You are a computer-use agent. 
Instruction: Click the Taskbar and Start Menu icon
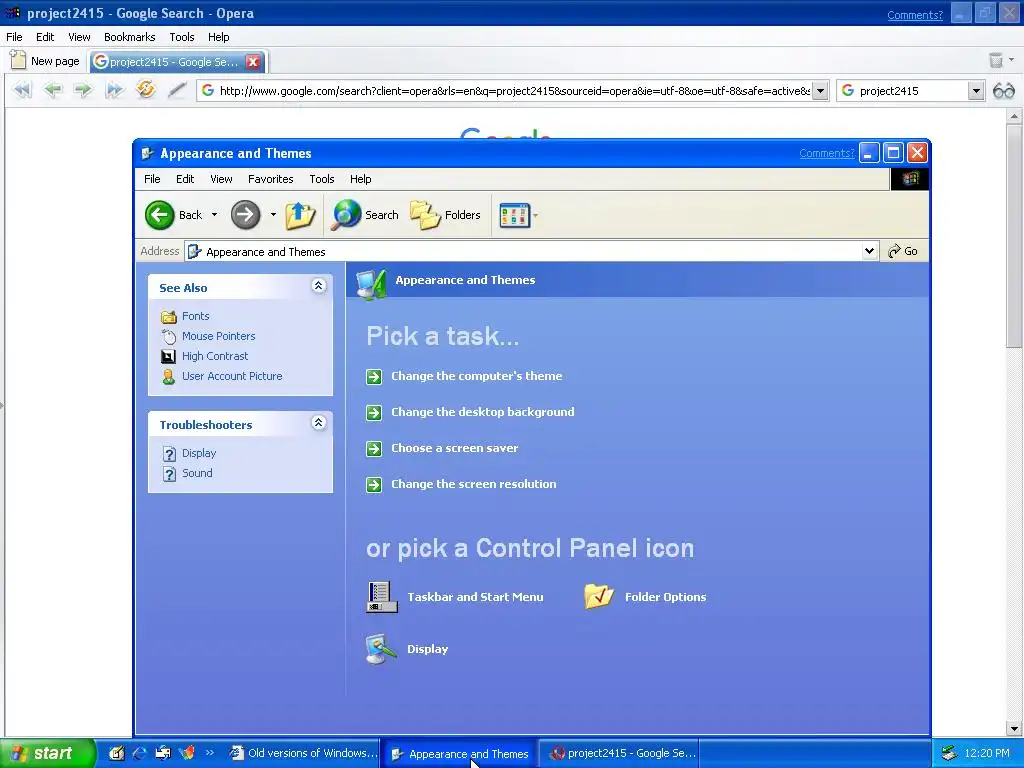click(382, 597)
